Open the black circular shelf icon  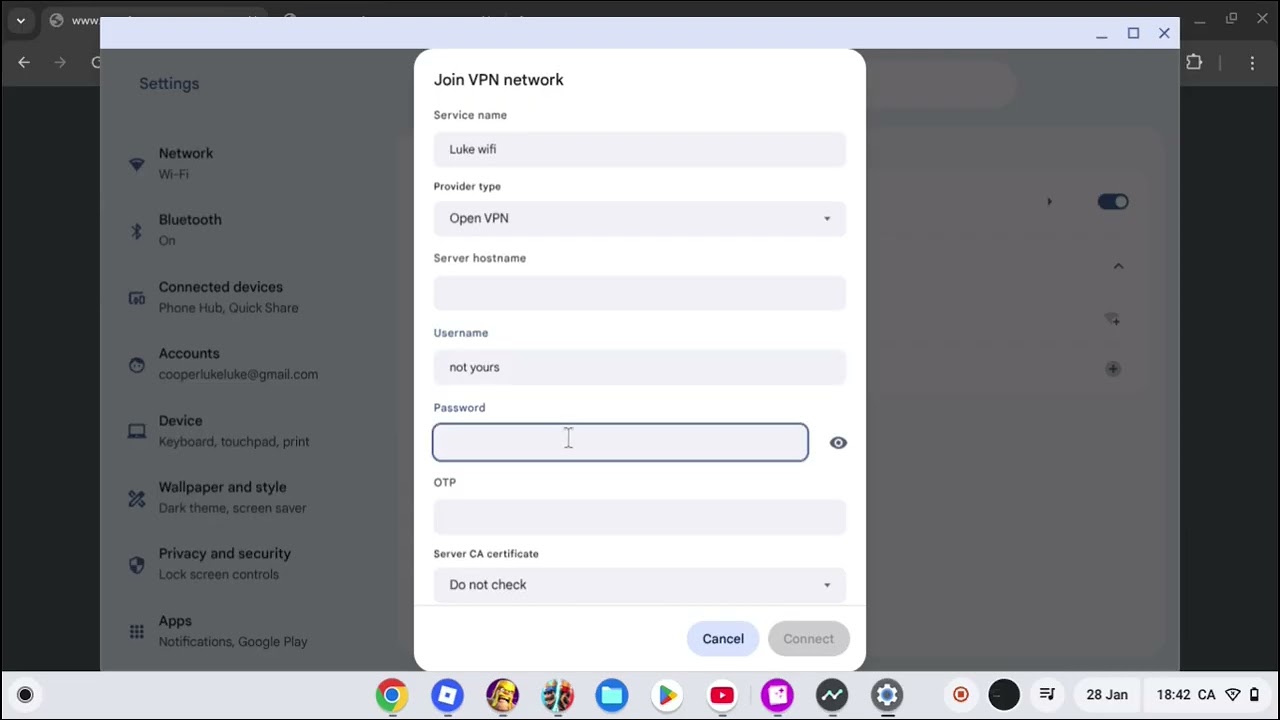(x=1004, y=694)
